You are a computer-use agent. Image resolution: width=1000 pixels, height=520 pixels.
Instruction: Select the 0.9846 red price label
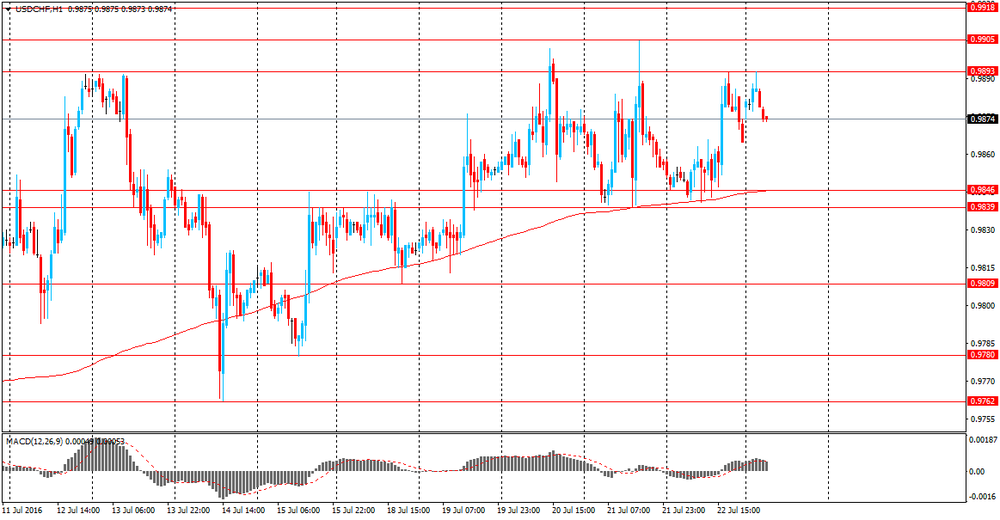click(982, 190)
